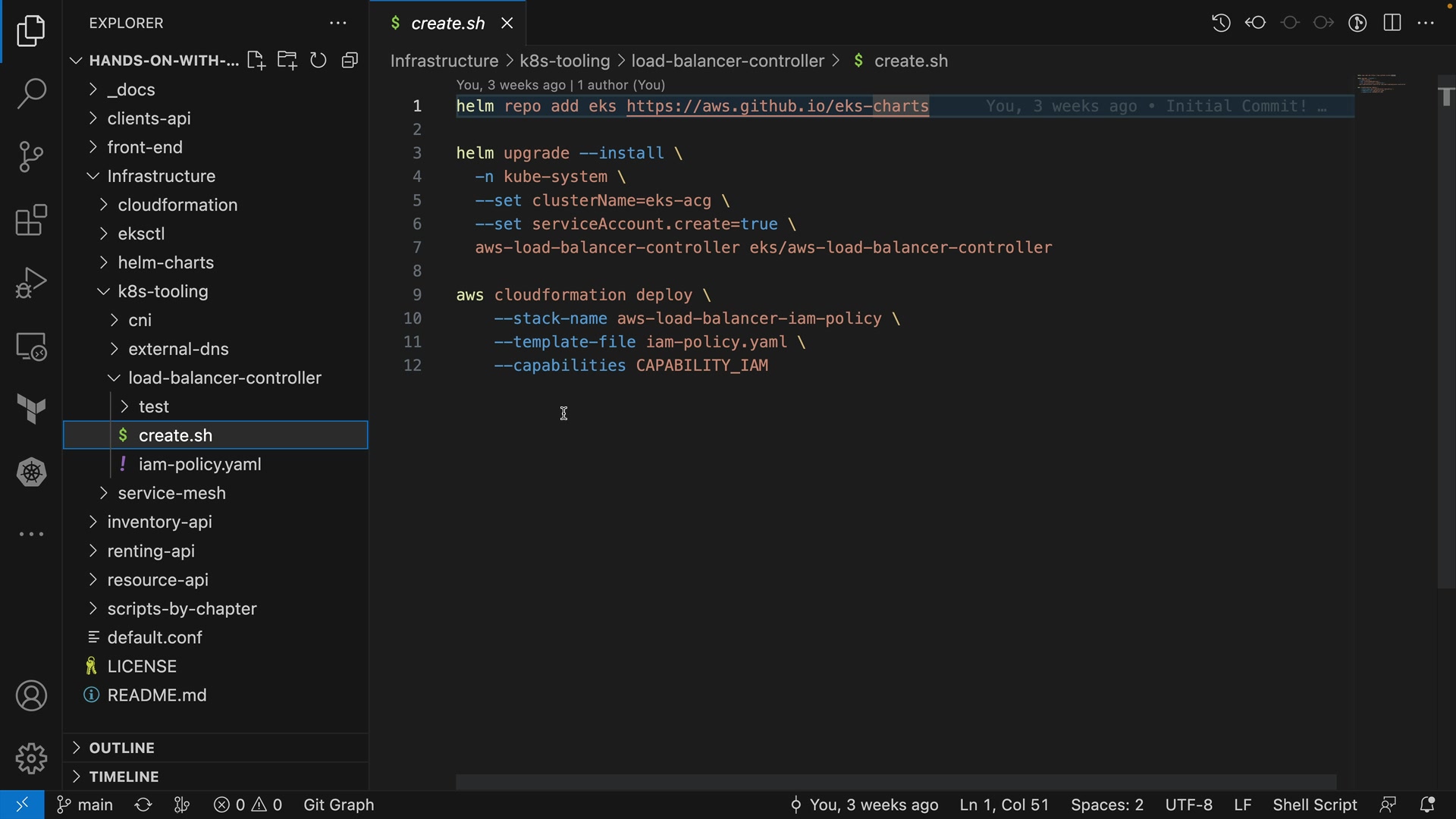This screenshot has height=819, width=1456.
Task: Toggle file blame annotations icon
Action: (1357, 23)
